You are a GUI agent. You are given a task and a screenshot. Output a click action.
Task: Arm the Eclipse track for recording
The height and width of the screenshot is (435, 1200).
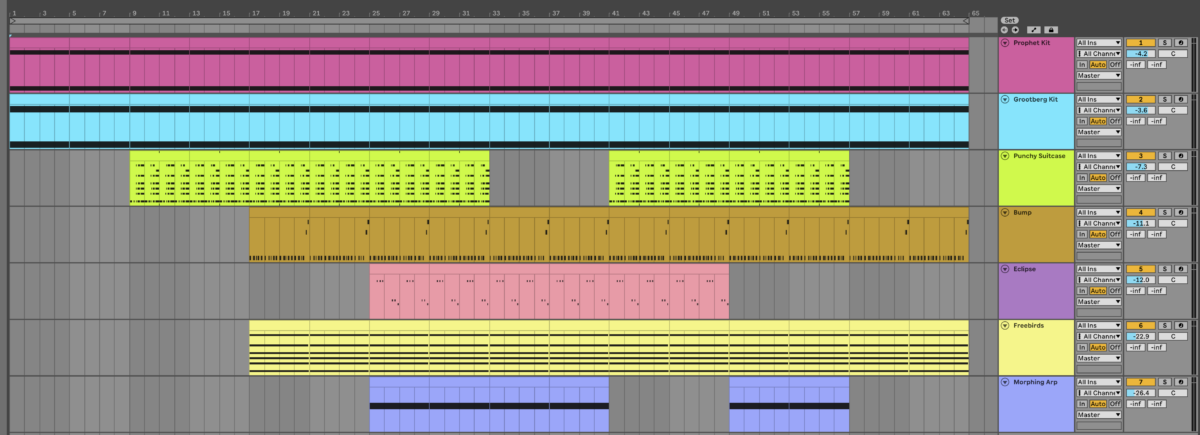pos(1181,269)
